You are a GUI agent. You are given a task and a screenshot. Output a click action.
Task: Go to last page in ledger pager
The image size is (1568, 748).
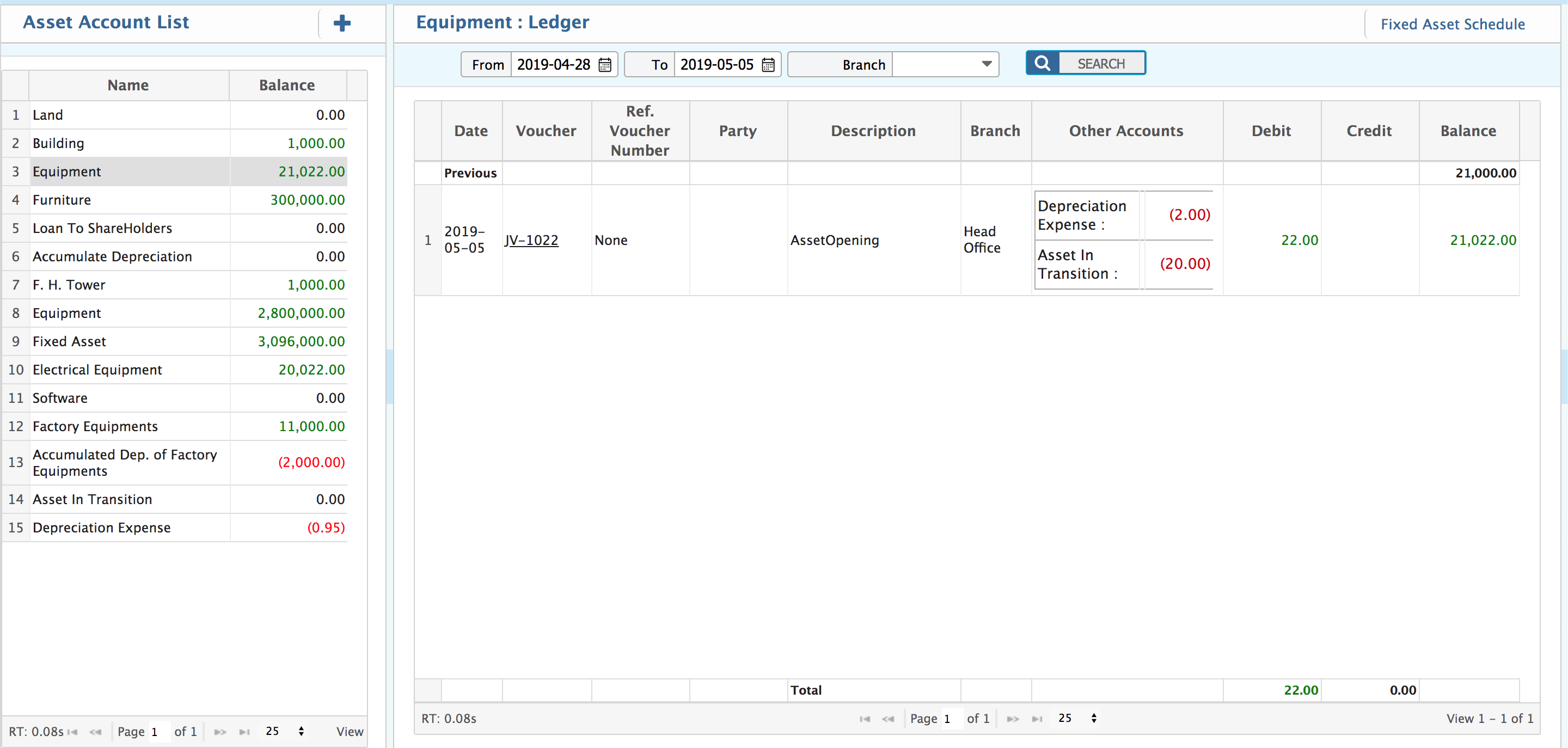tap(1037, 719)
